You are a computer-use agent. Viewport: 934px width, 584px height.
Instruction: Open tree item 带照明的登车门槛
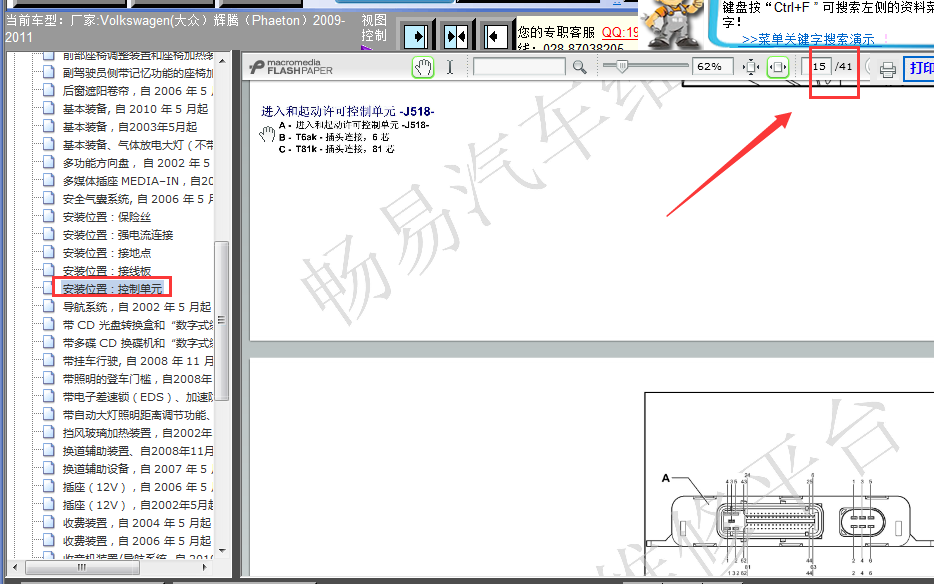(138, 378)
